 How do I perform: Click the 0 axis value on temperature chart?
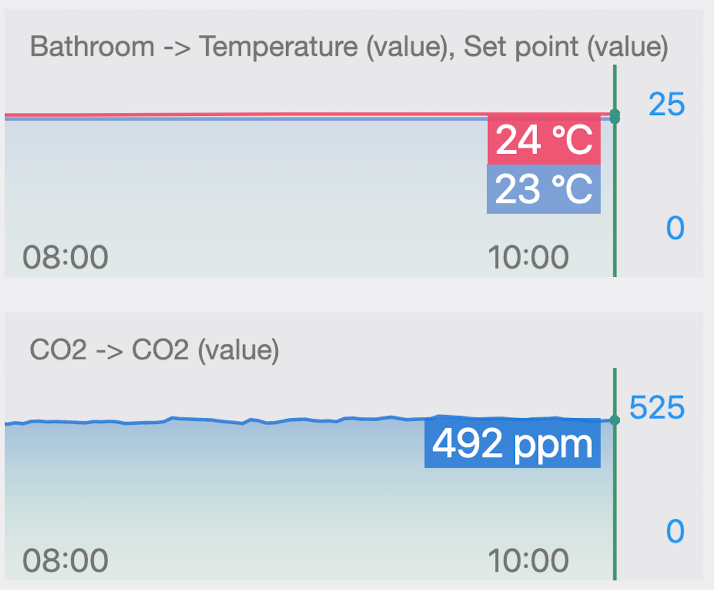[x=675, y=228]
